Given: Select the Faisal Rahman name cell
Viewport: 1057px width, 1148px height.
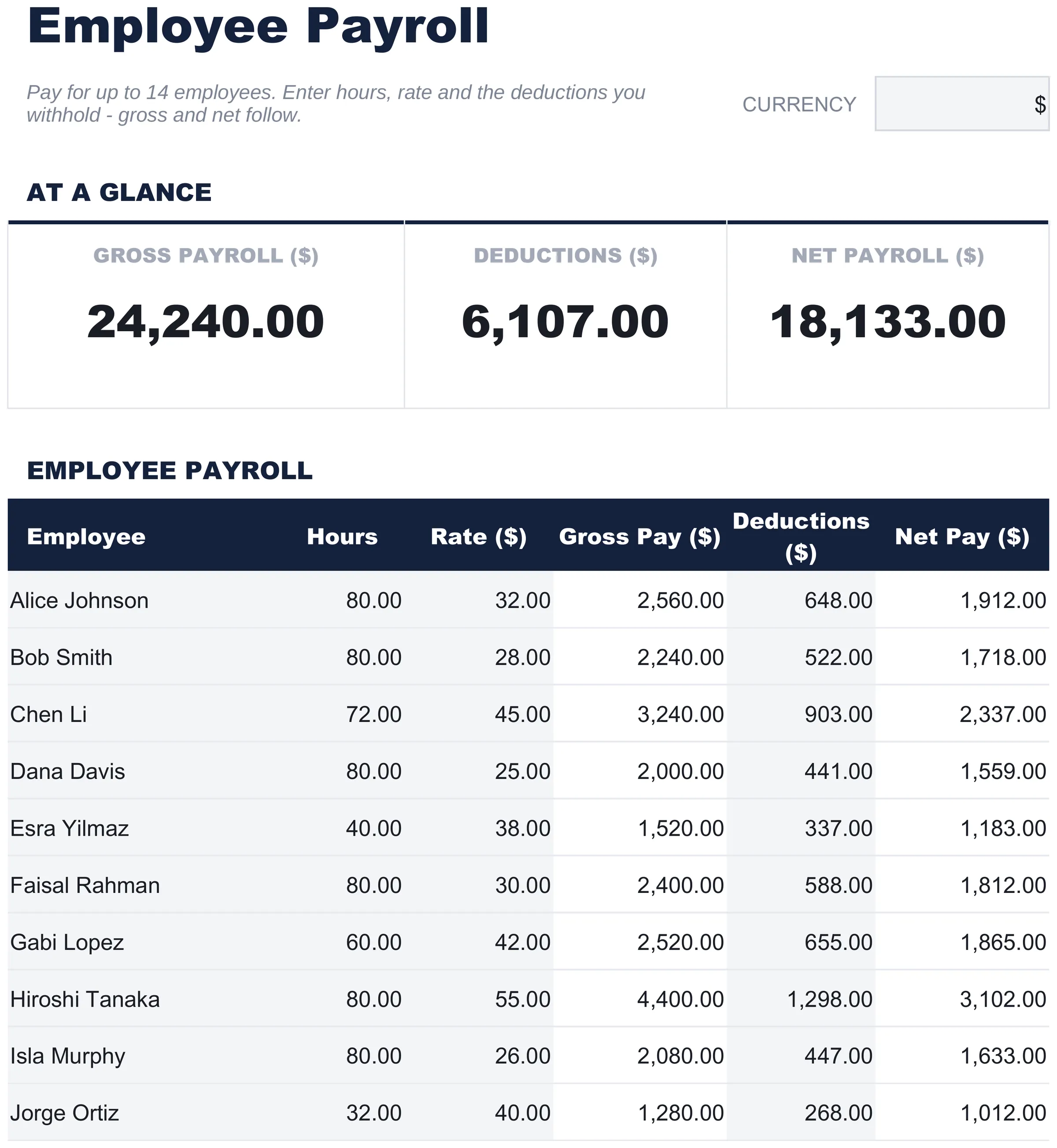Looking at the screenshot, I should (85, 885).
